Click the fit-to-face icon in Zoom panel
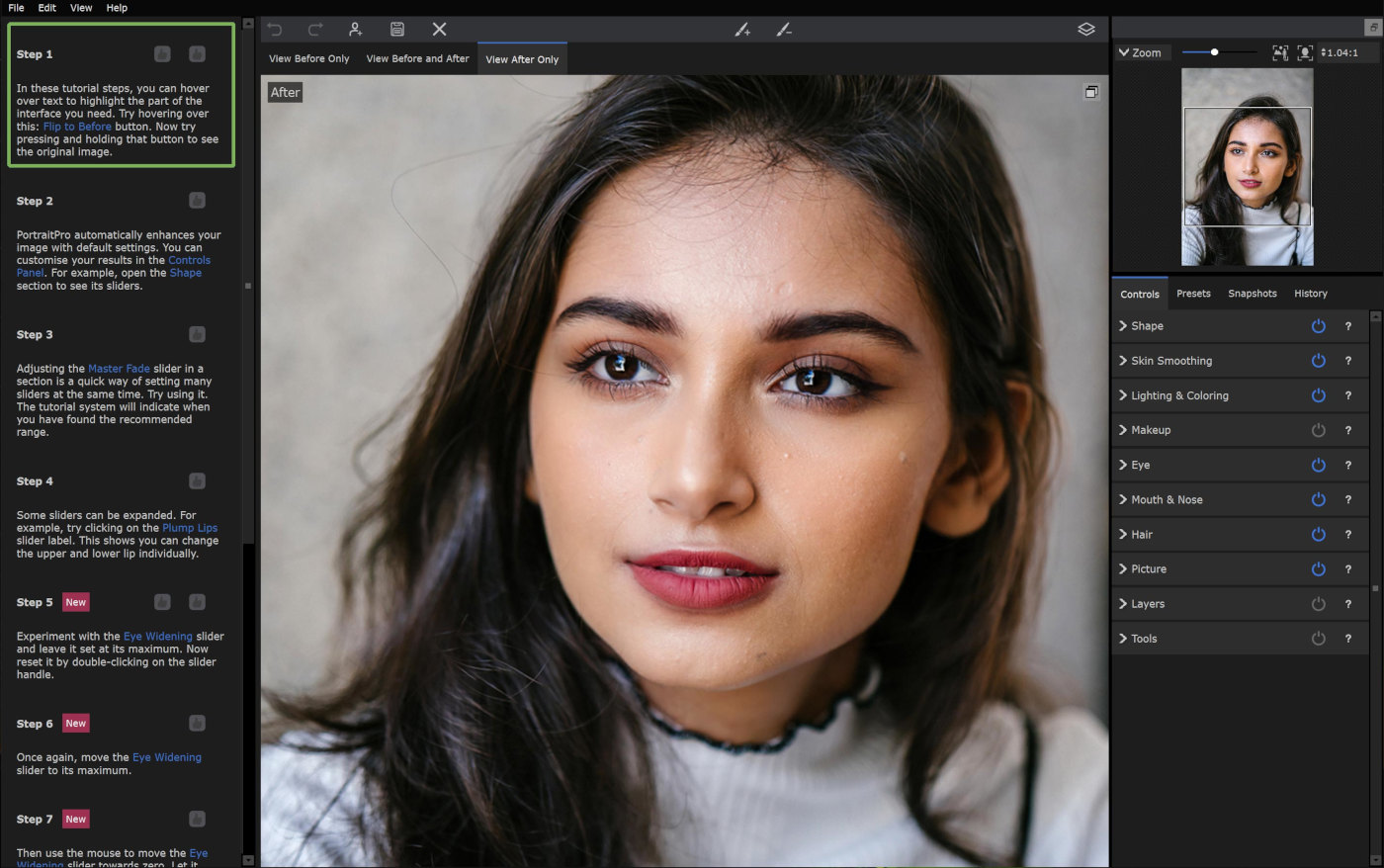The height and width of the screenshot is (868, 1384). [x=1303, y=52]
